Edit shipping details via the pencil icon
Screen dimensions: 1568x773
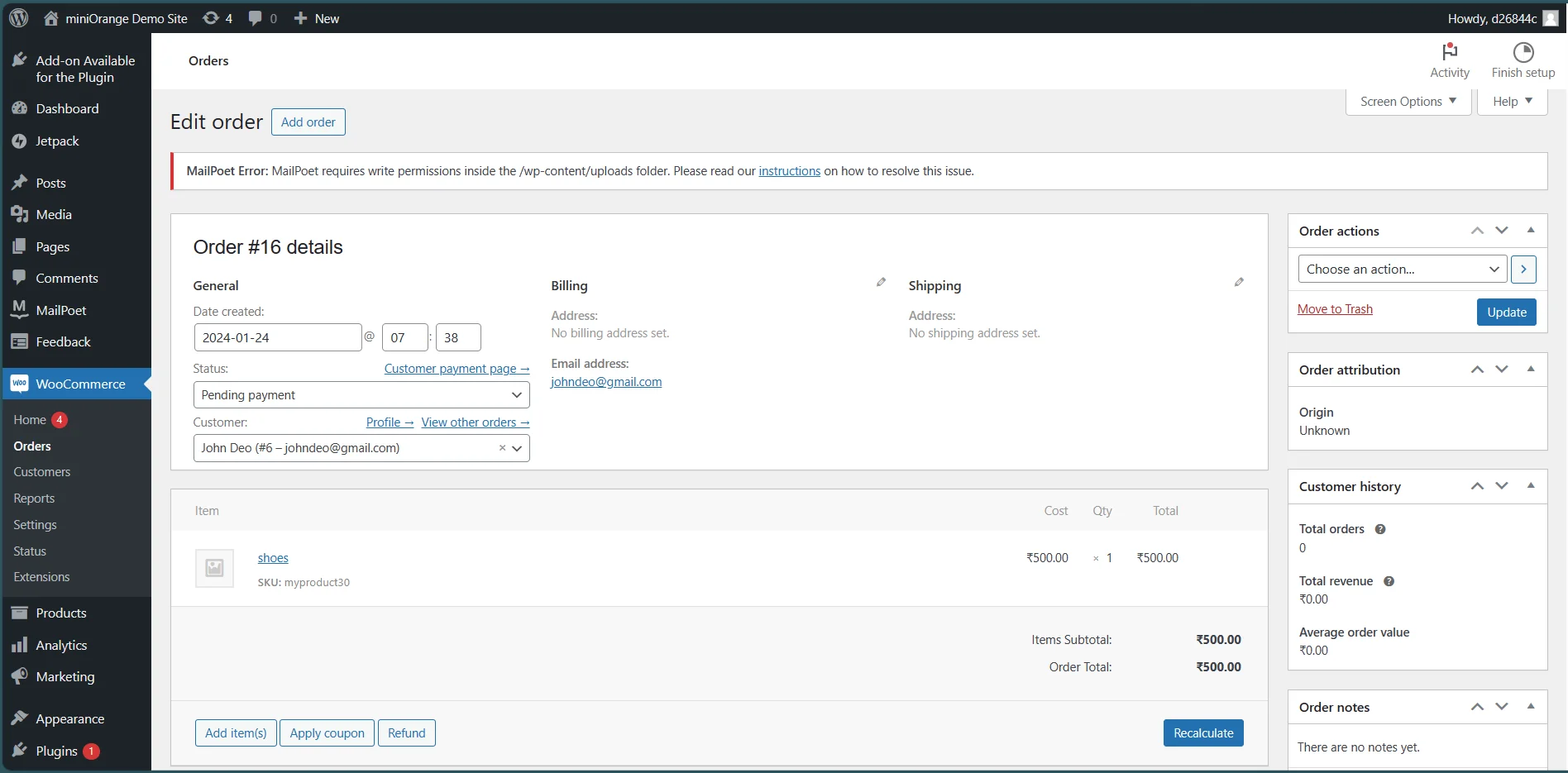point(1238,282)
